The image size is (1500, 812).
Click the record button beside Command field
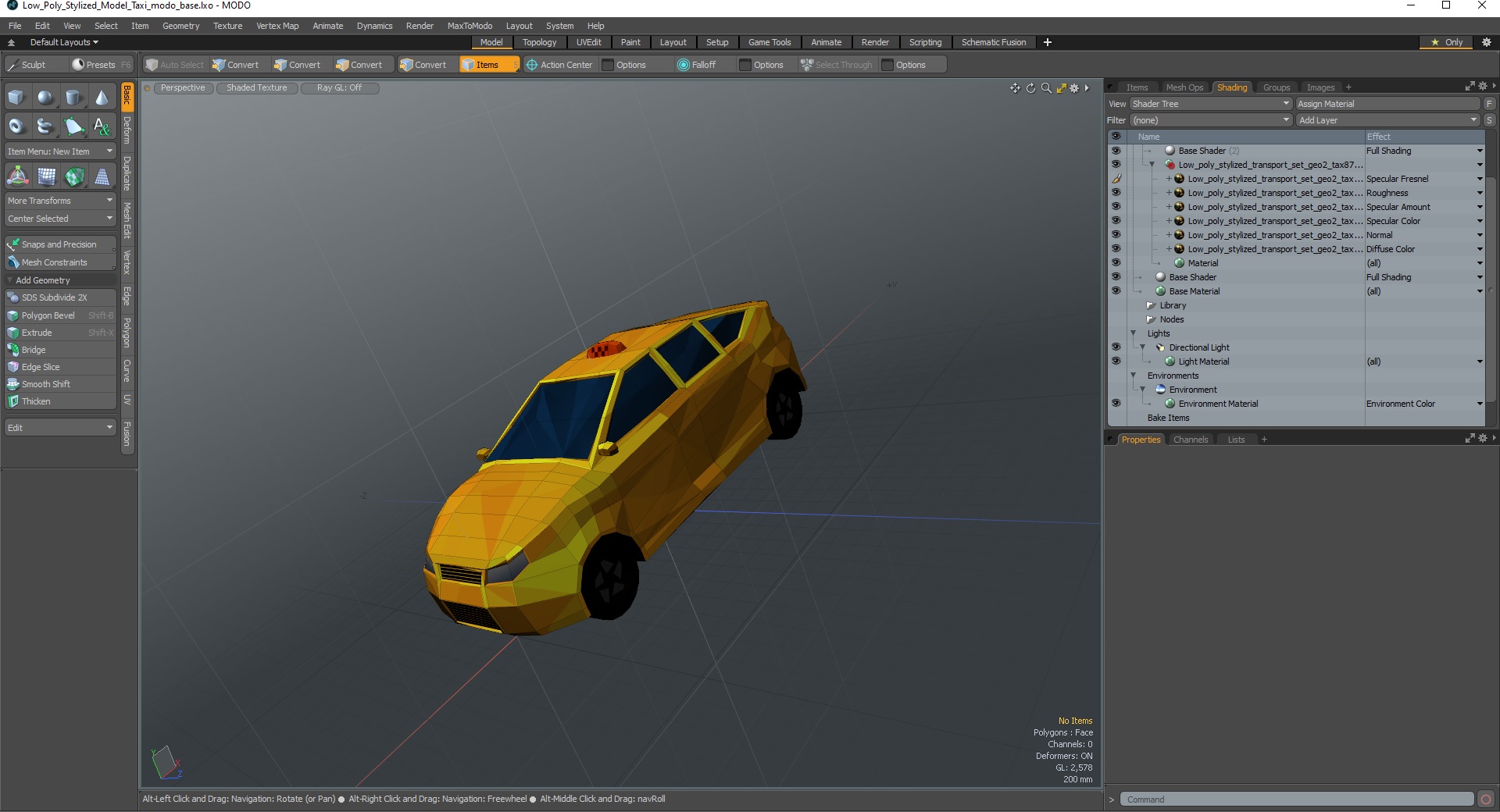point(1486,799)
